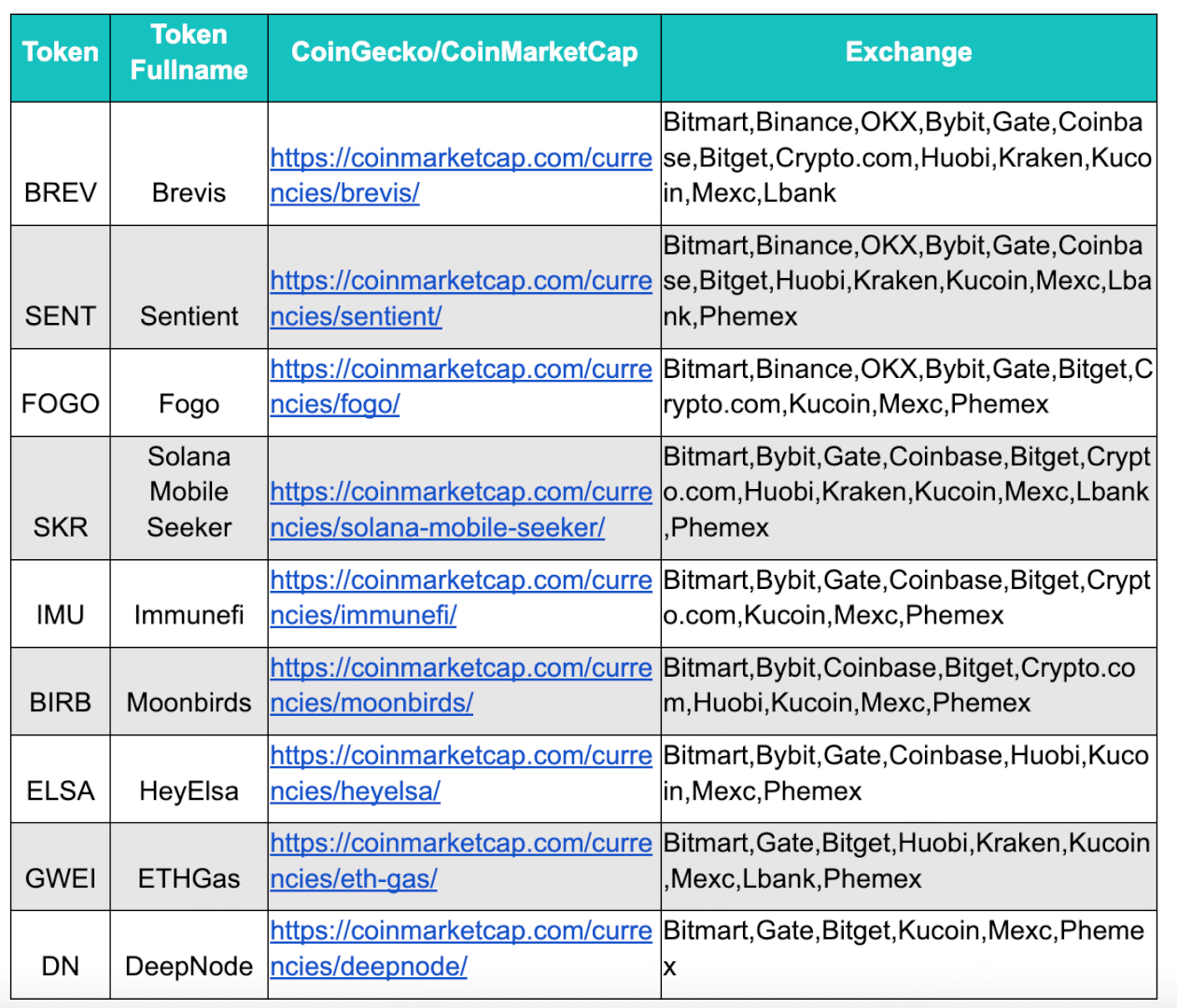The width and height of the screenshot is (1177, 1008).
Task: Select the SKR token cell
Action: click(x=61, y=527)
